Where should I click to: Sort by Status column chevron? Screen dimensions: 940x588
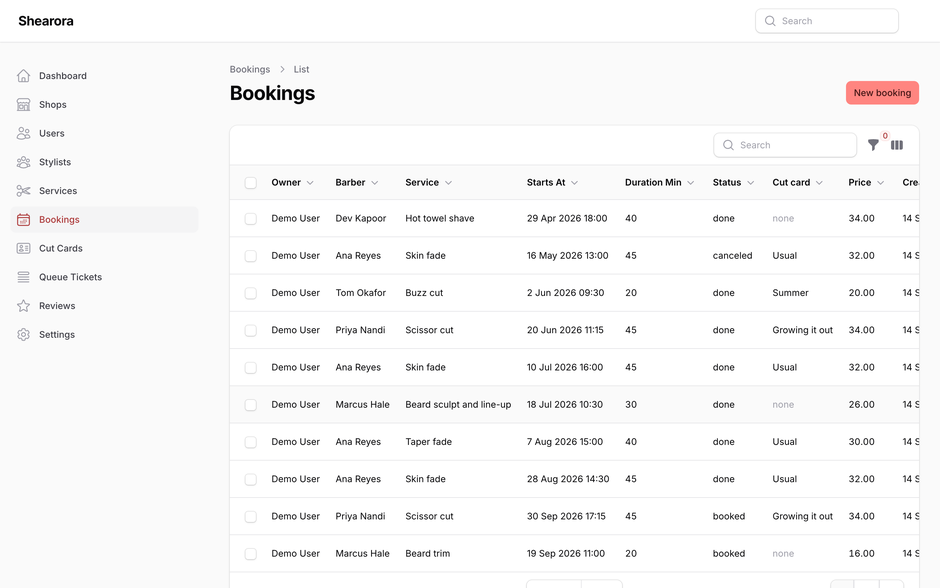pos(751,183)
